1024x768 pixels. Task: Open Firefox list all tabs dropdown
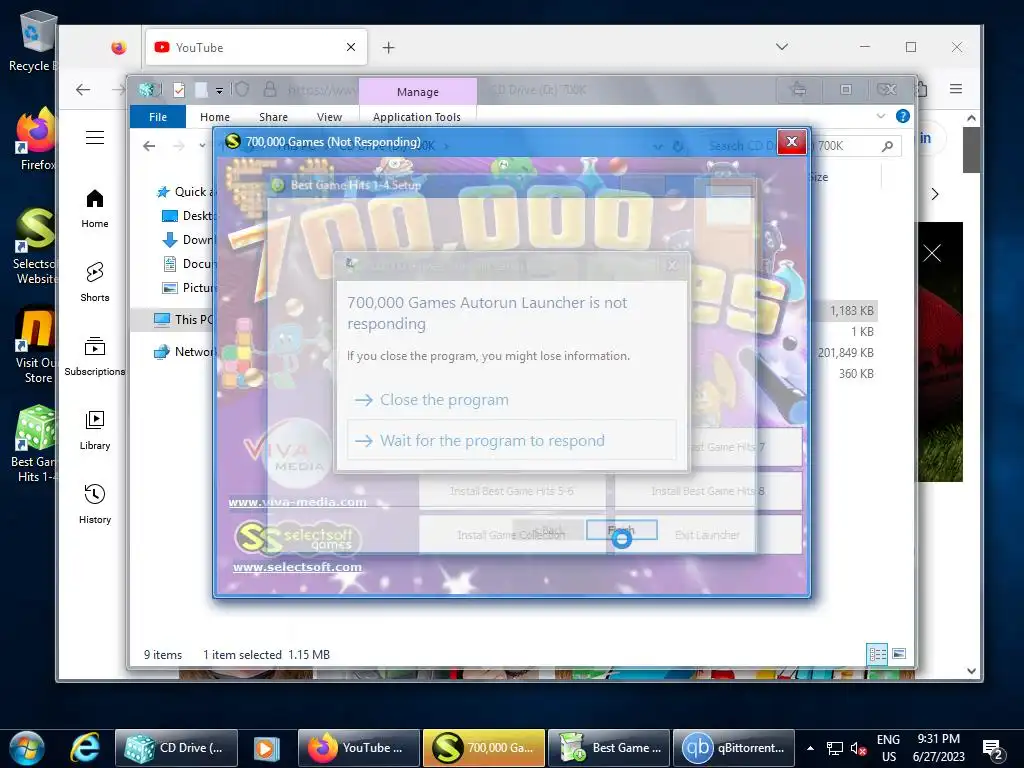coord(782,47)
